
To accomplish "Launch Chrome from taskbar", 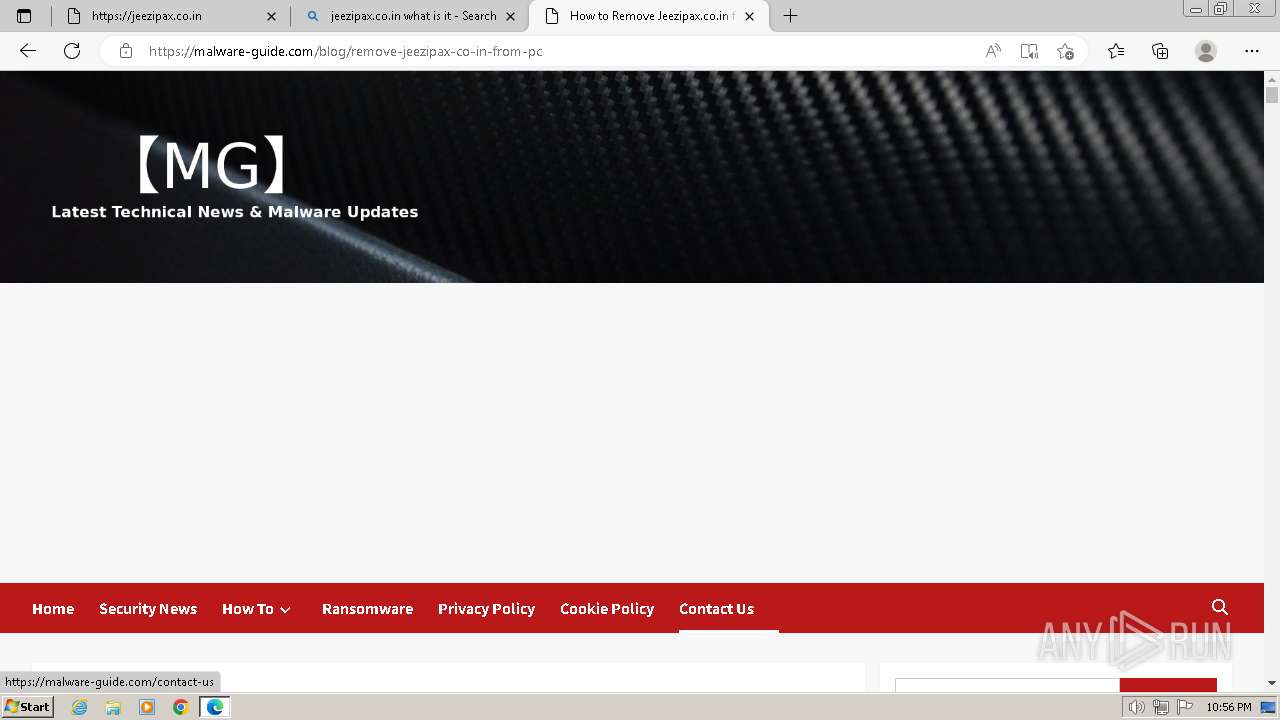I will coord(181,707).
